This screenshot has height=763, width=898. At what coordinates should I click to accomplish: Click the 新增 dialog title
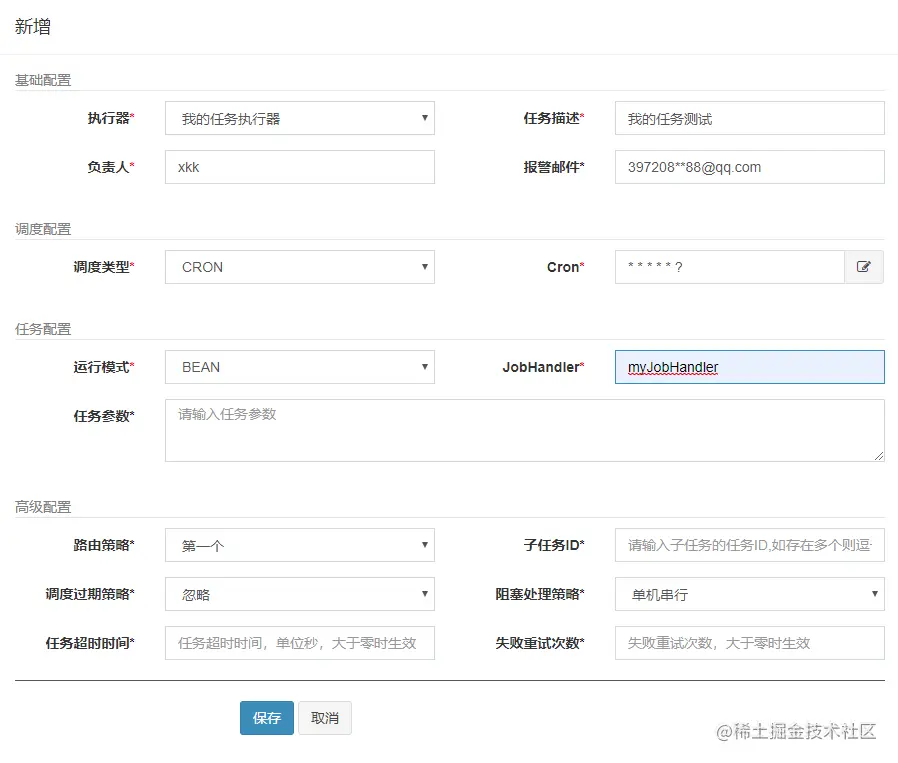pyautogui.click(x=33, y=26)
